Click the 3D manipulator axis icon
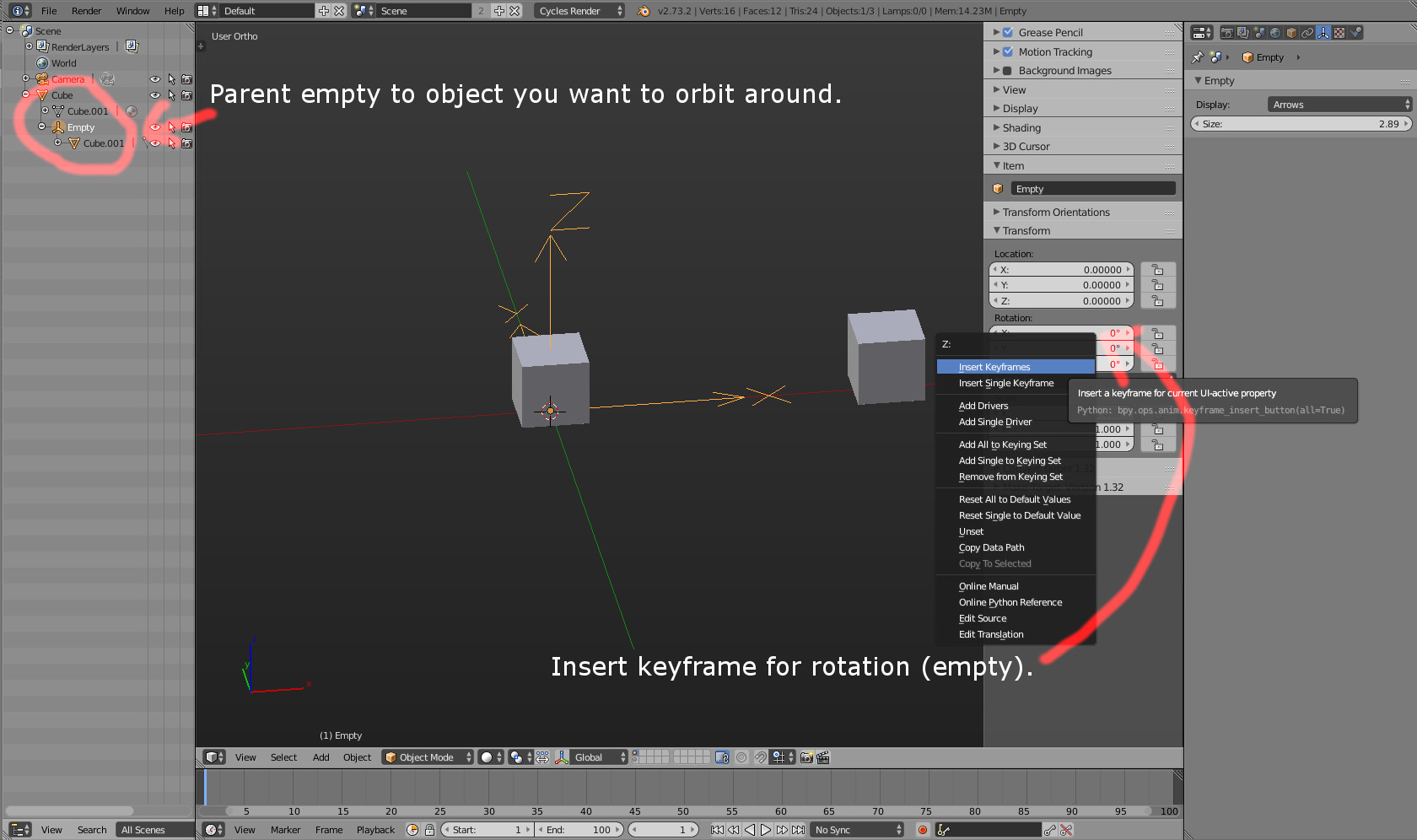Viewport: 1417px width, 840px height. (x=562, y=757)
